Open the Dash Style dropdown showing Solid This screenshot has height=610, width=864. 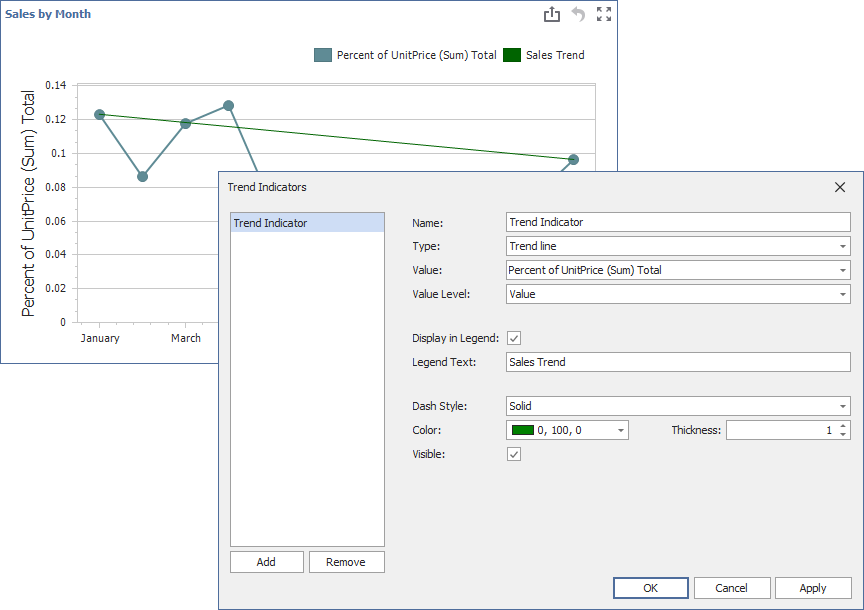pos(842,406)
